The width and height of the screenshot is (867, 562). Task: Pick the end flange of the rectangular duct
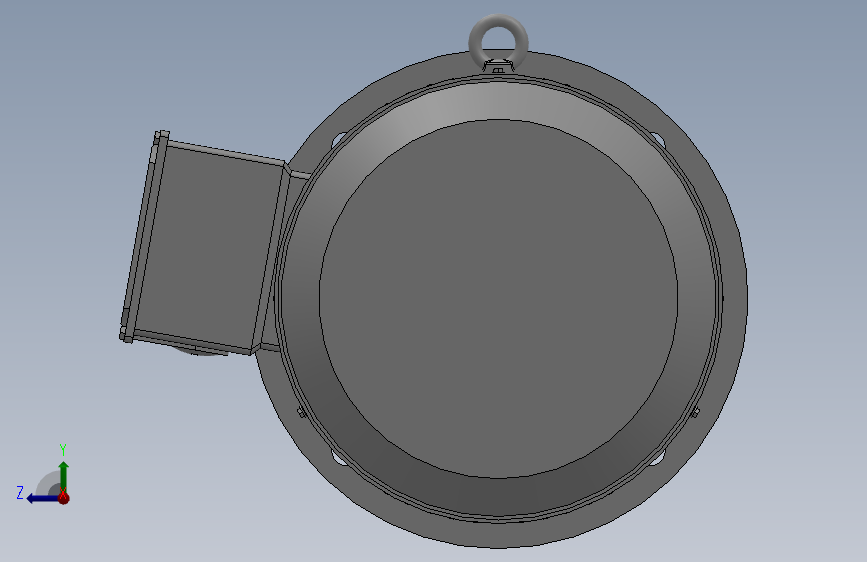(x=143, y=238)
